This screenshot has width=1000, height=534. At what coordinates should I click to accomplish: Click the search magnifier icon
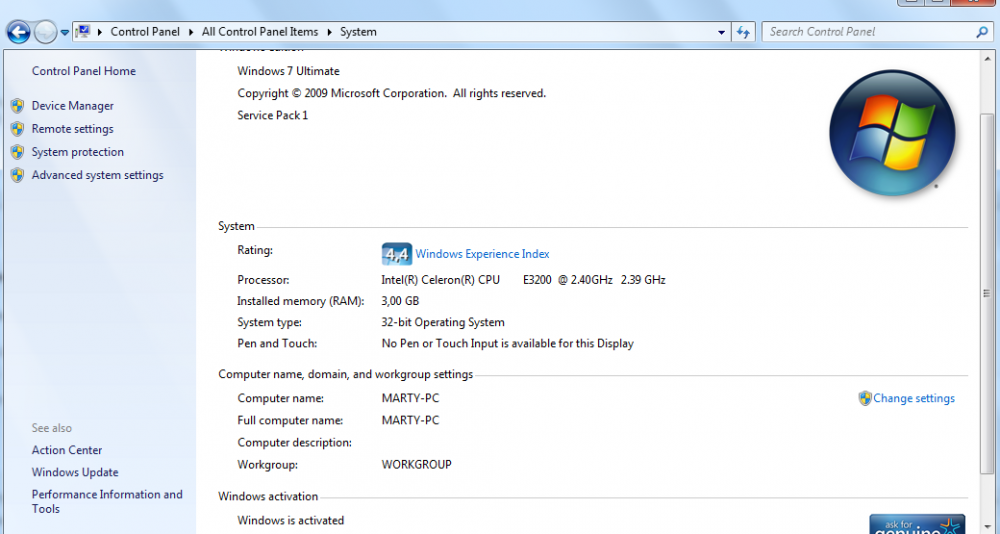pos(982,32)
